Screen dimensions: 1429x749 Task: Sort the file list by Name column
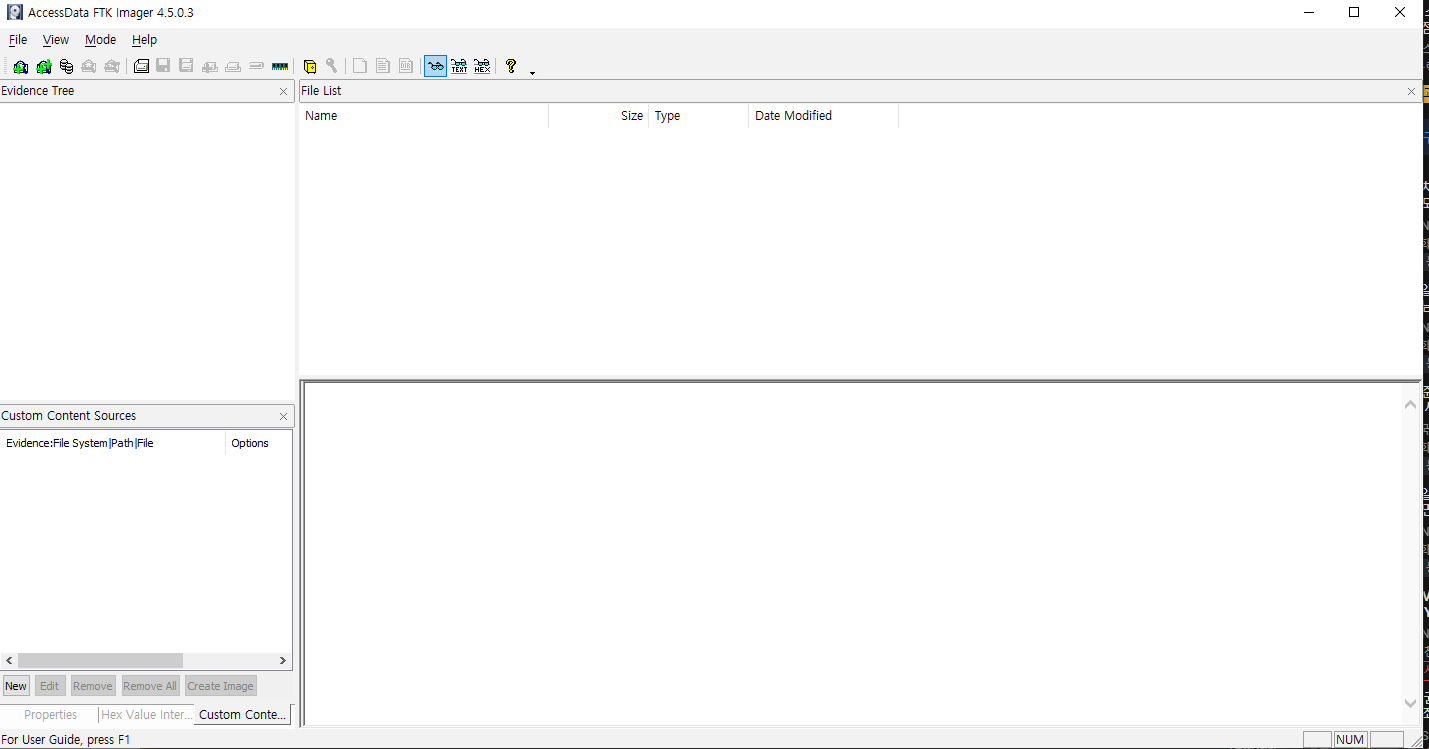(424, 116)
